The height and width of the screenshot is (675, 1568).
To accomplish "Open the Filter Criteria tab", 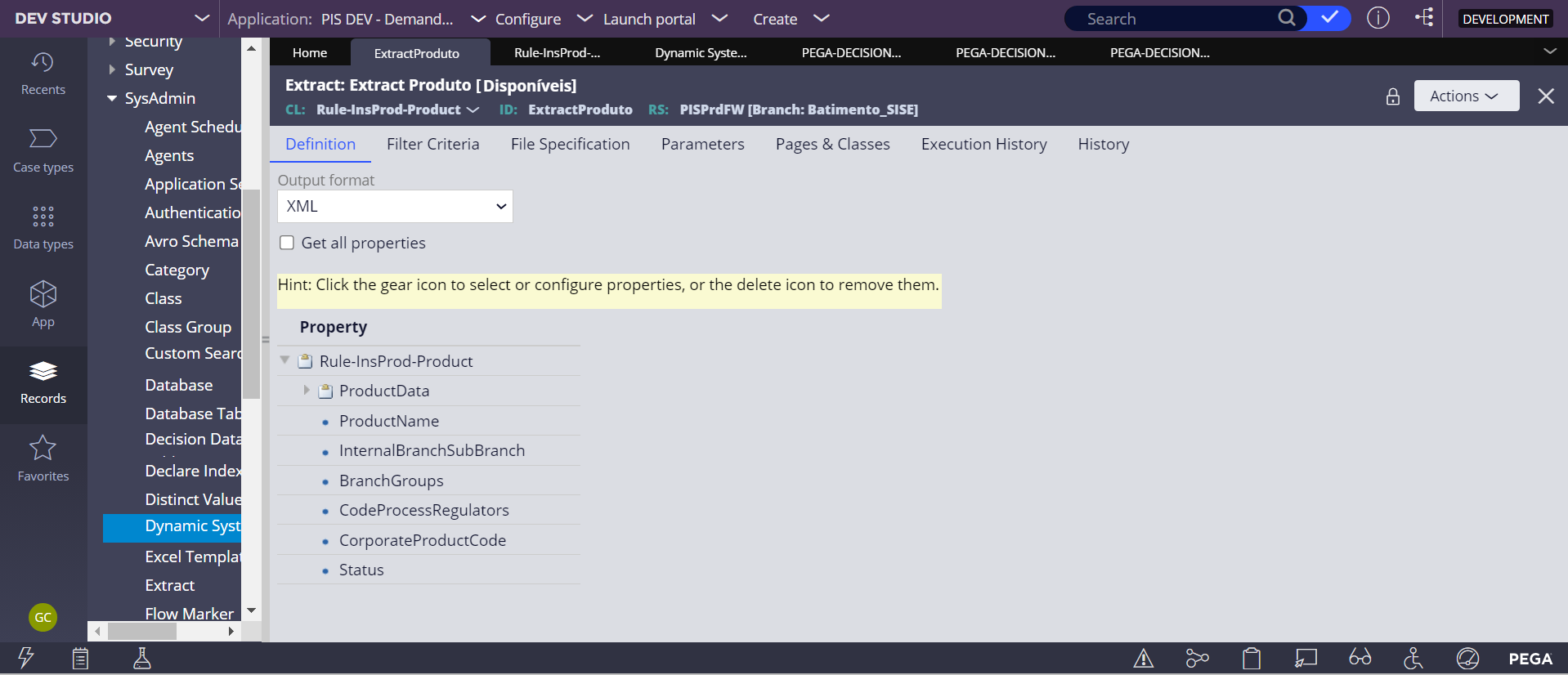I will coord(432,145).
